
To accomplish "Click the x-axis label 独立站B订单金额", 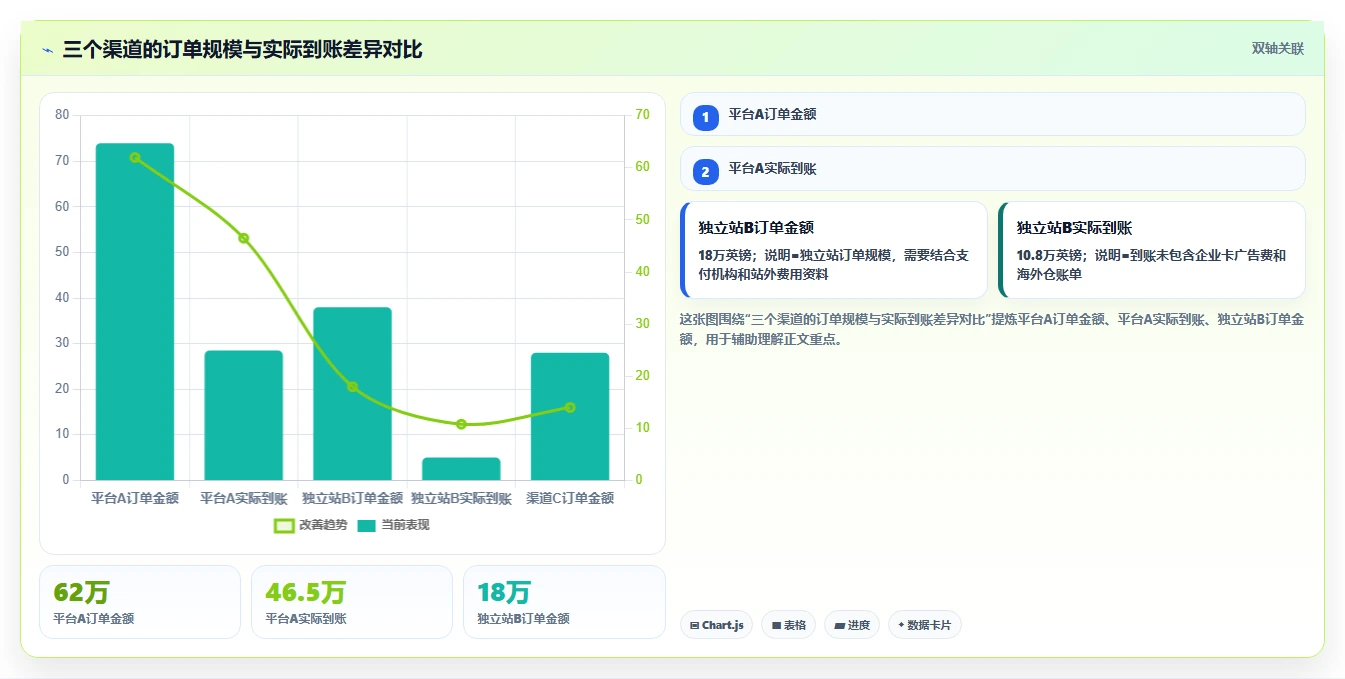I will coord(352,498).
